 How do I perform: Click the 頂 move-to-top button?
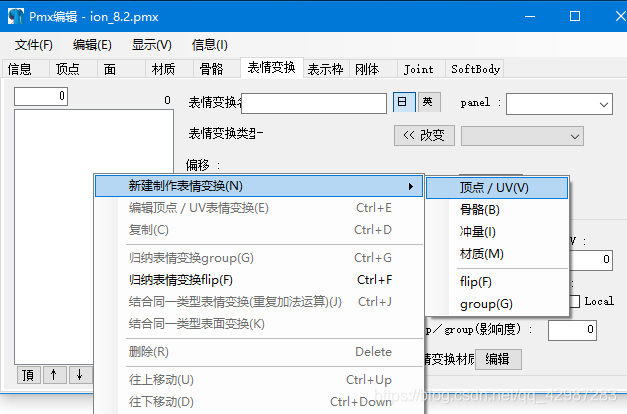28,376
